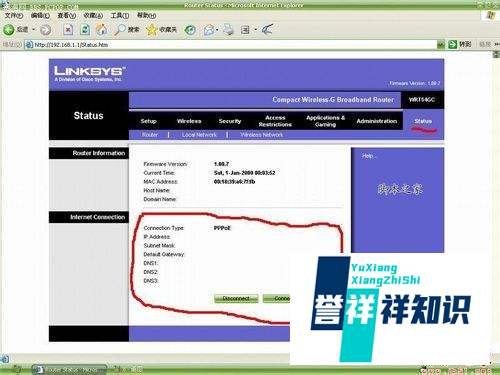The image size is (500, 375).
Task: Open the Access Restrictions tab
Action: pos(275,121)
